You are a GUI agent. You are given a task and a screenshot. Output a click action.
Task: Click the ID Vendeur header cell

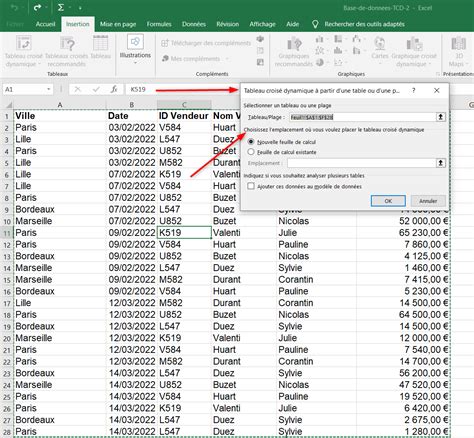point(184,116)
